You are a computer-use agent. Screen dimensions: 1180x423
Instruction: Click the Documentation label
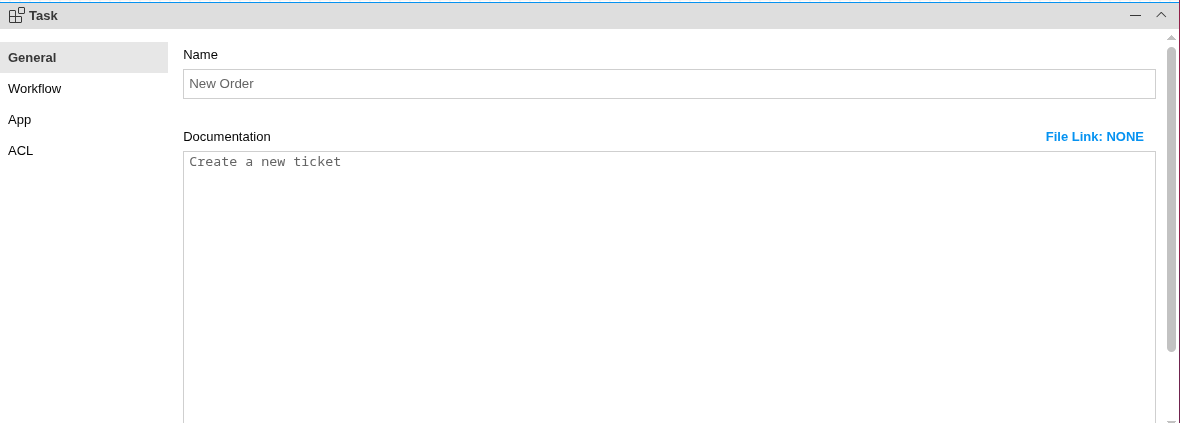[x=227, y=136]
